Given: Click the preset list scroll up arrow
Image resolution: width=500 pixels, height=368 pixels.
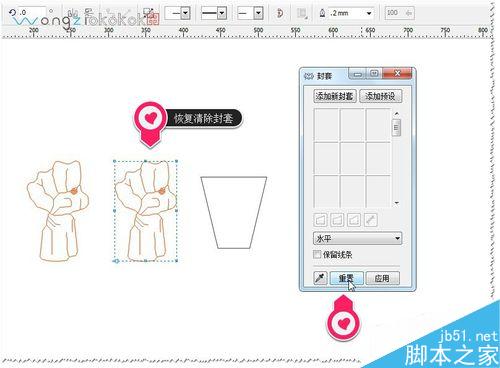Looking at the screenshot, I should point(396,114).
